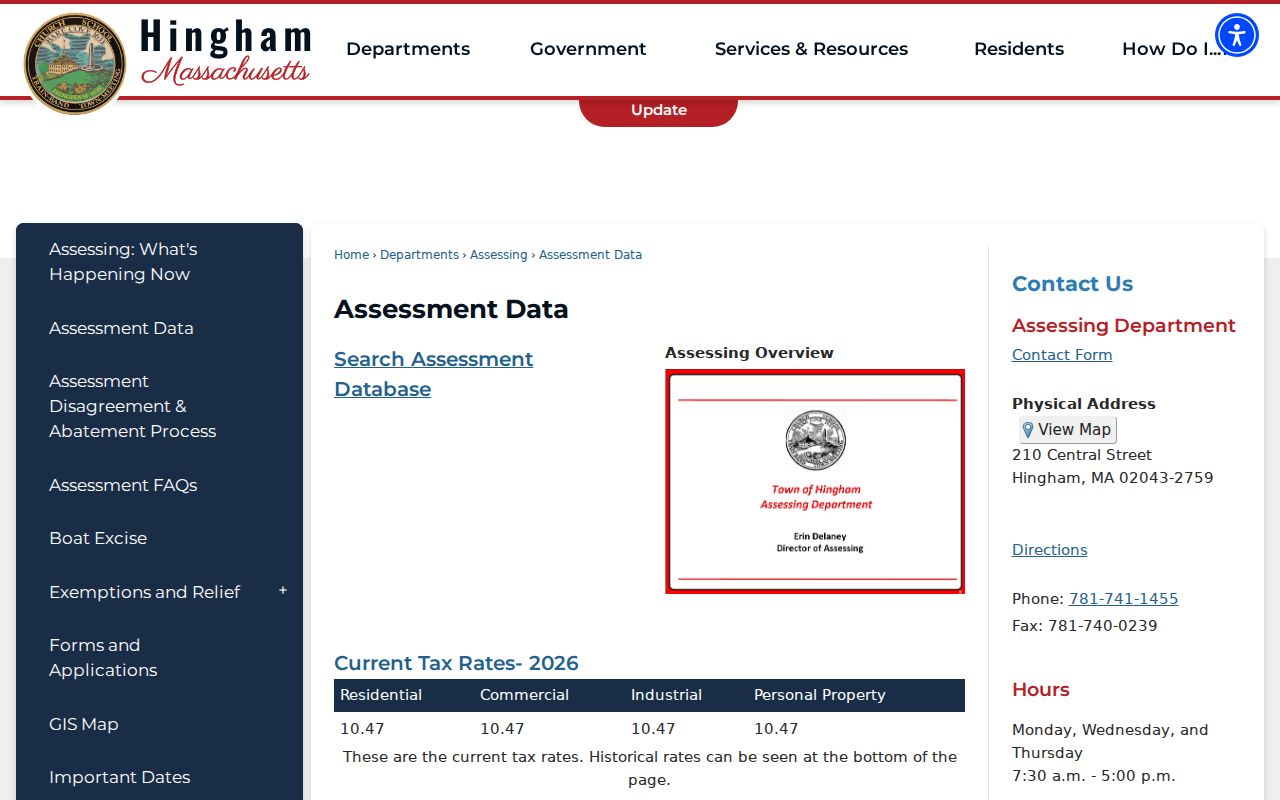Open Assessment FAQs sidebar item
The height and width of the screenshot is (800, 1280).
coord(159,485)
